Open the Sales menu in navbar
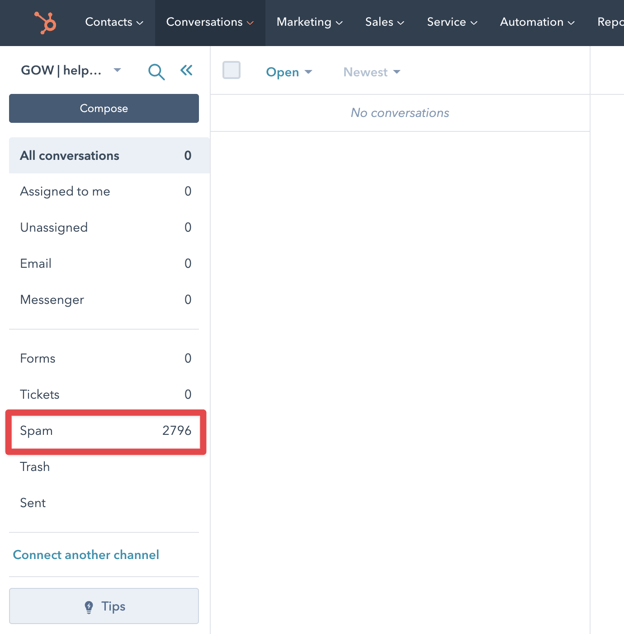Image resolution: width=624 pixels, height=634 pixels. 384,22
